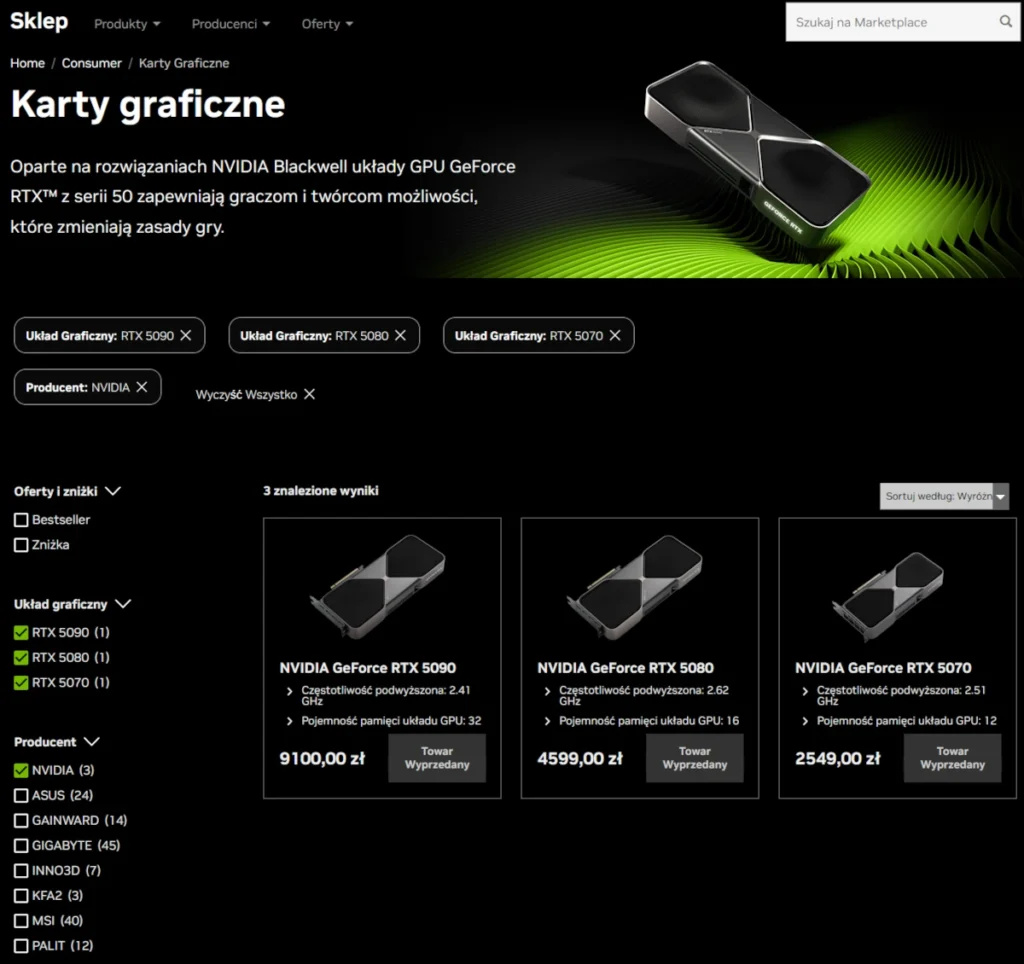Viewport: 1024px width, 964px height.
Task: Remove the RTX 5090 filter chip
Action: coord(186,336)
